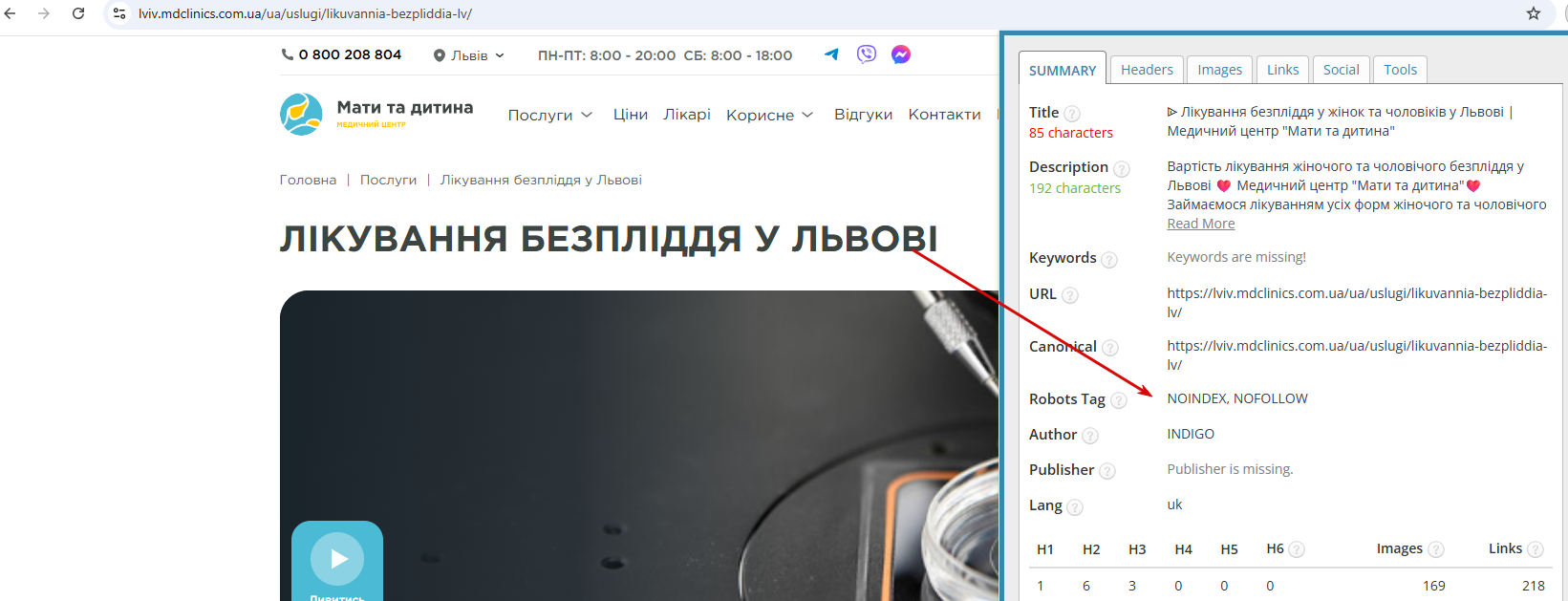Open Messenger contact icon
Image resolution: width=1568 pixels, height=601 pixels.
pos(901,54)
